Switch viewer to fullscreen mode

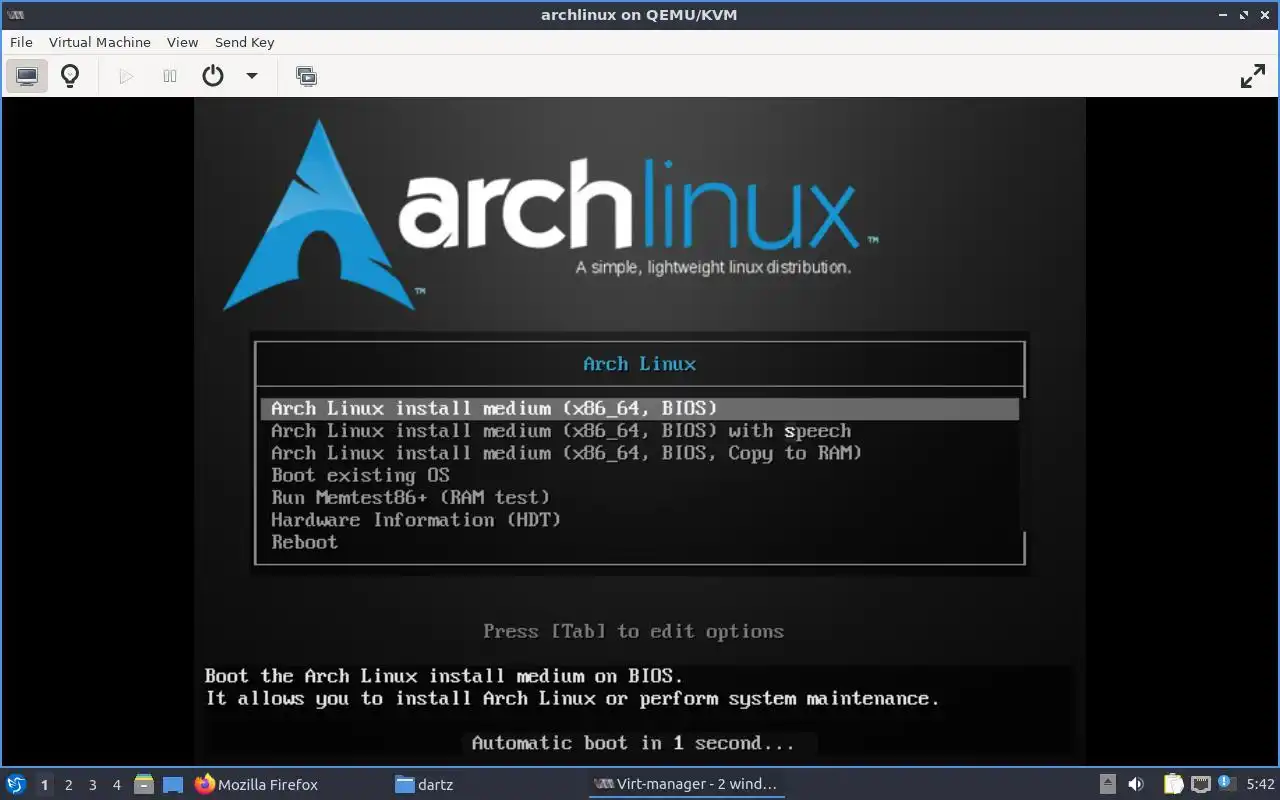(x=1253, y=76)
